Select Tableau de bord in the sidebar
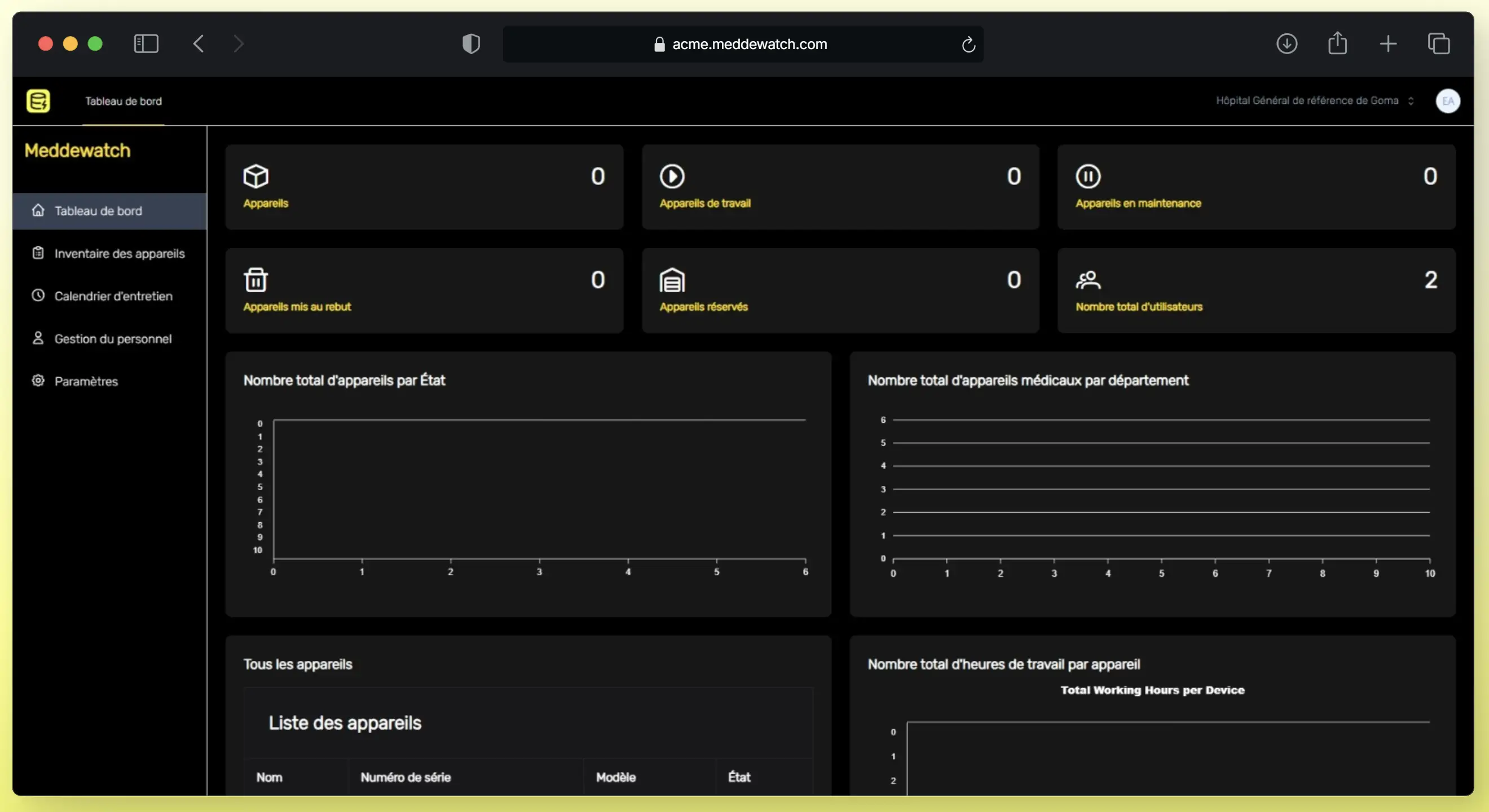 point(110,211)
